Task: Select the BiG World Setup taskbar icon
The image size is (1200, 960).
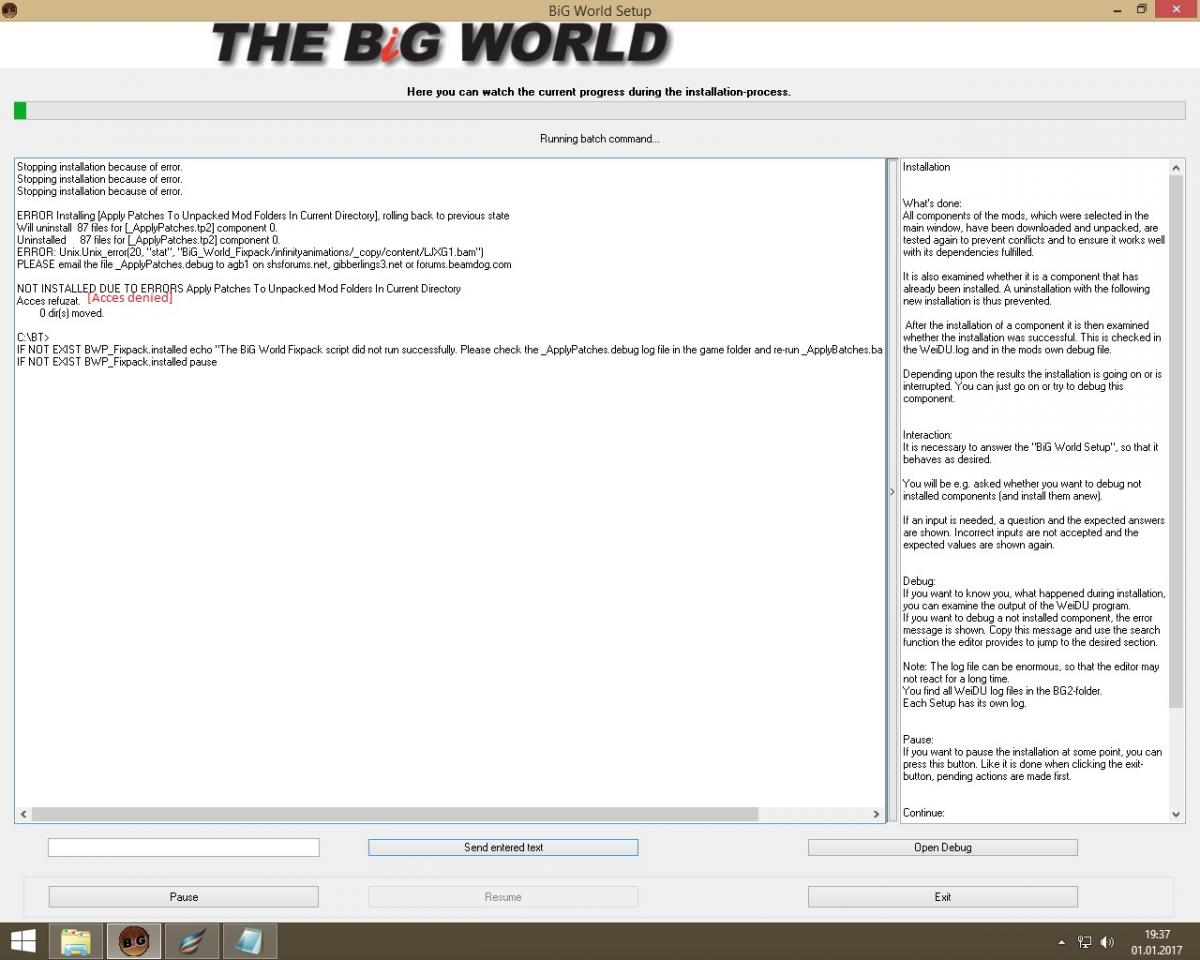Action: tap(134, 941)
